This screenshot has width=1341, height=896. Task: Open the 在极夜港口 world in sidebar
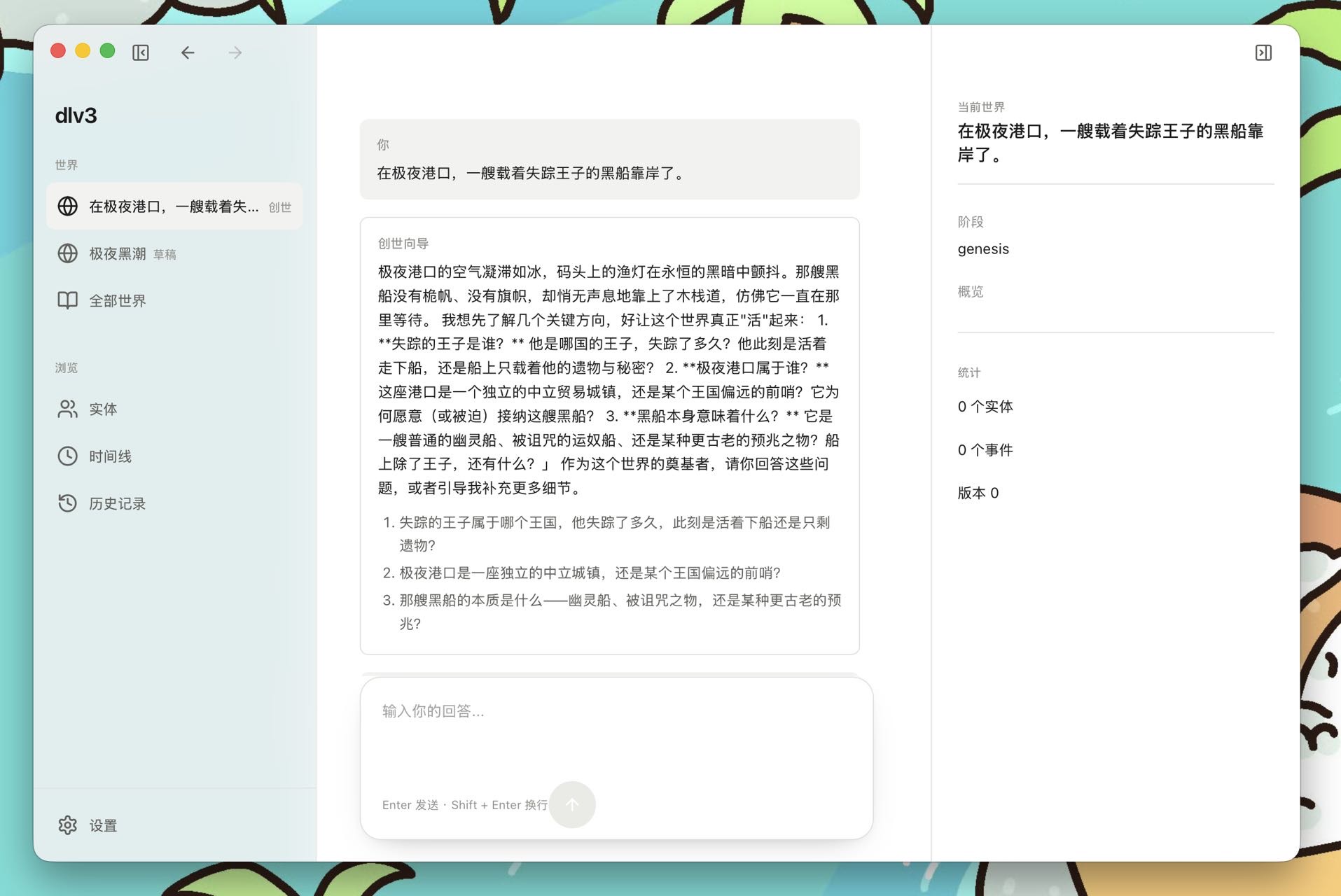(x=174, y=206)
